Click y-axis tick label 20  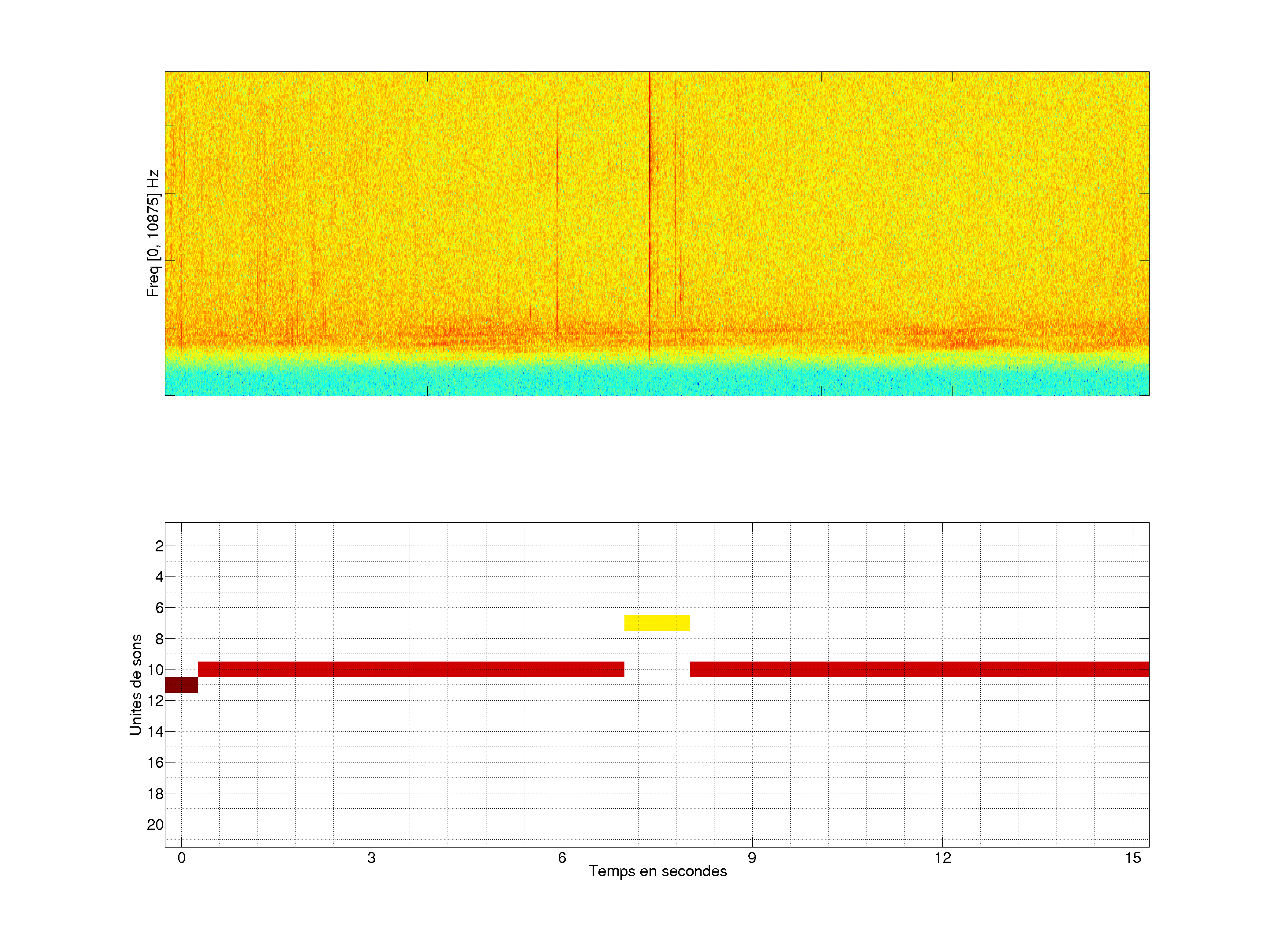click(155, 825)
